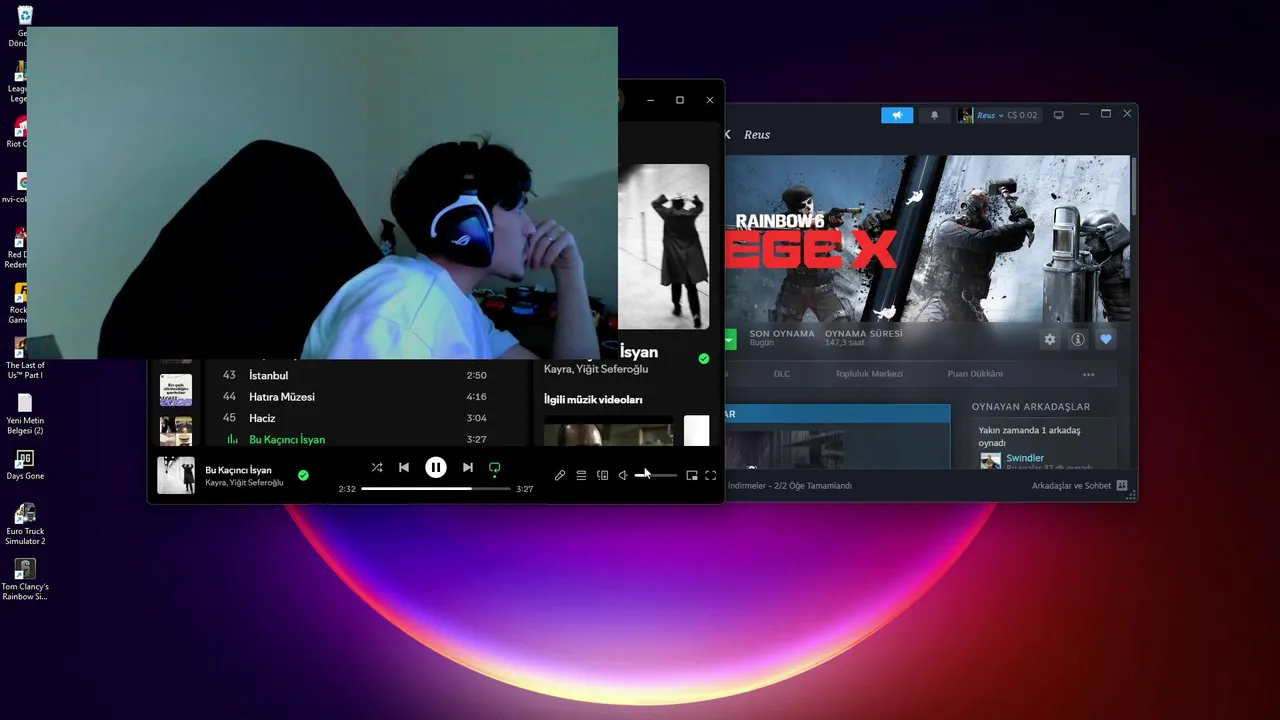Screen dimensions: 1280x720
Task: Expand the three-dot more menu in Steam tabs
Action: [1088, 375]
